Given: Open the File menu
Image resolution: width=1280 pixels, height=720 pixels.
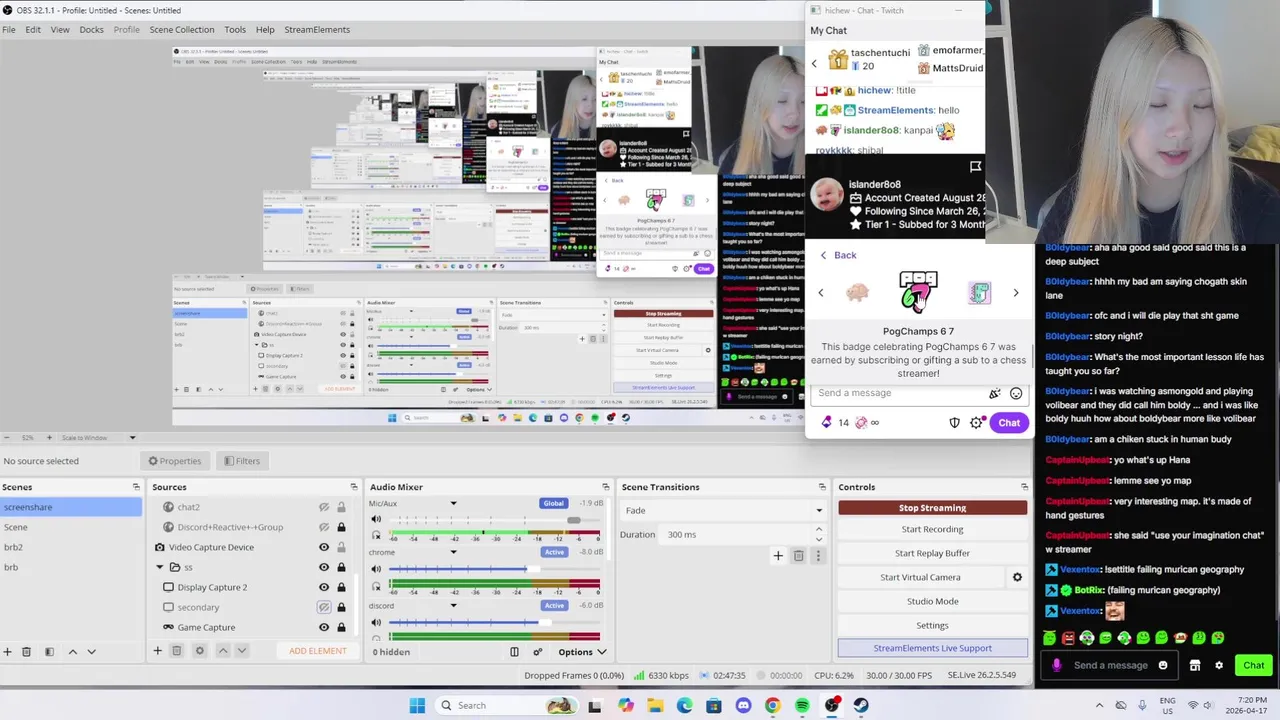Looking at the screenshot, I should 9,30.
